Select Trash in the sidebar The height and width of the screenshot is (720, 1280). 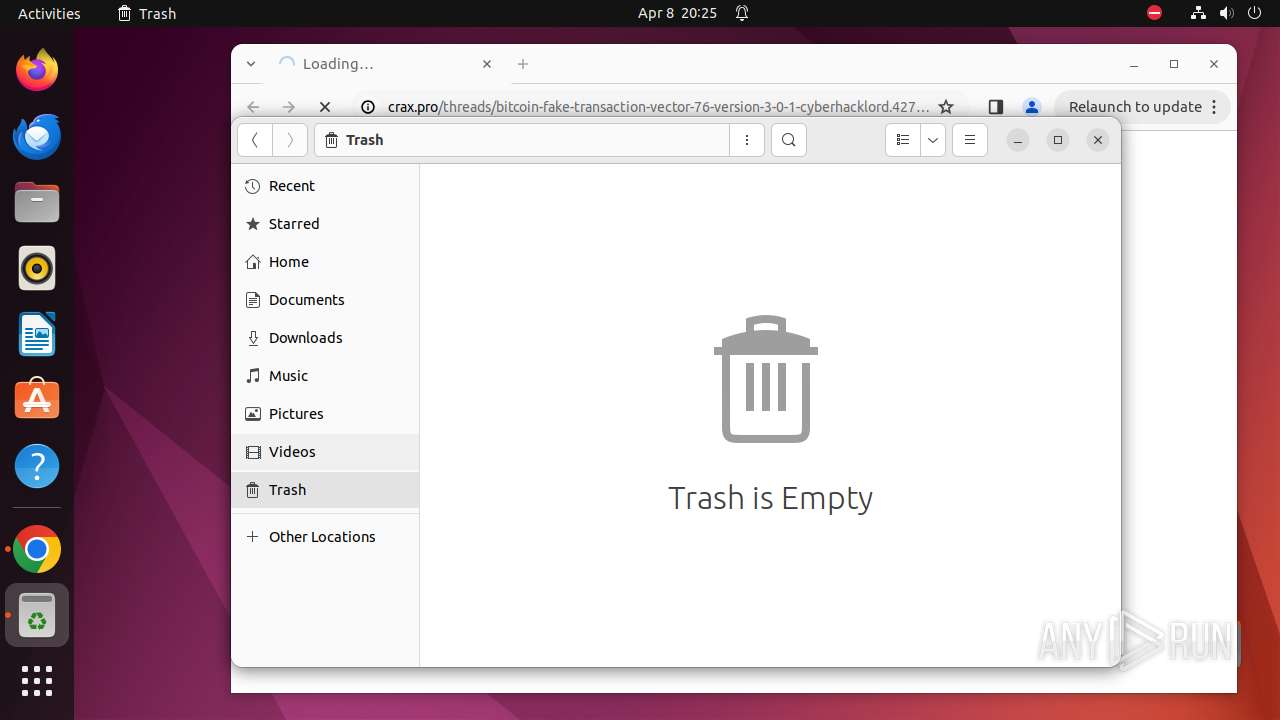point(325,490)
